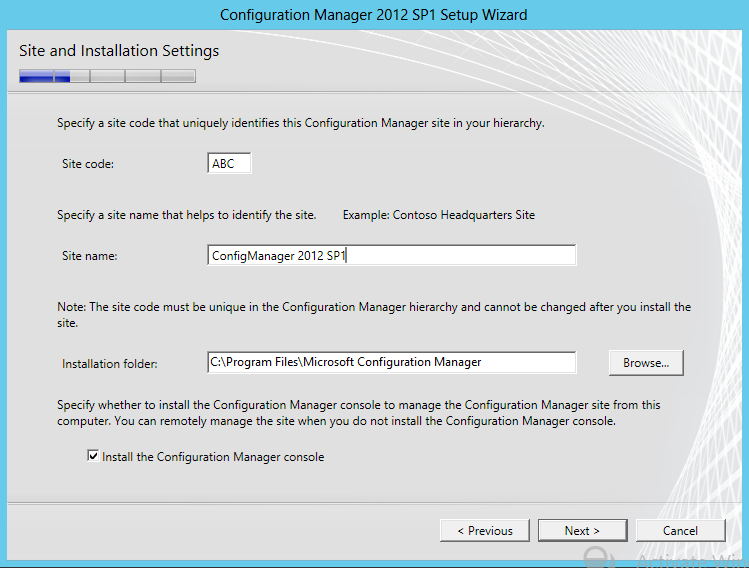Click 'Specify a site code that uniquely identifies' text

coord(300,123)
